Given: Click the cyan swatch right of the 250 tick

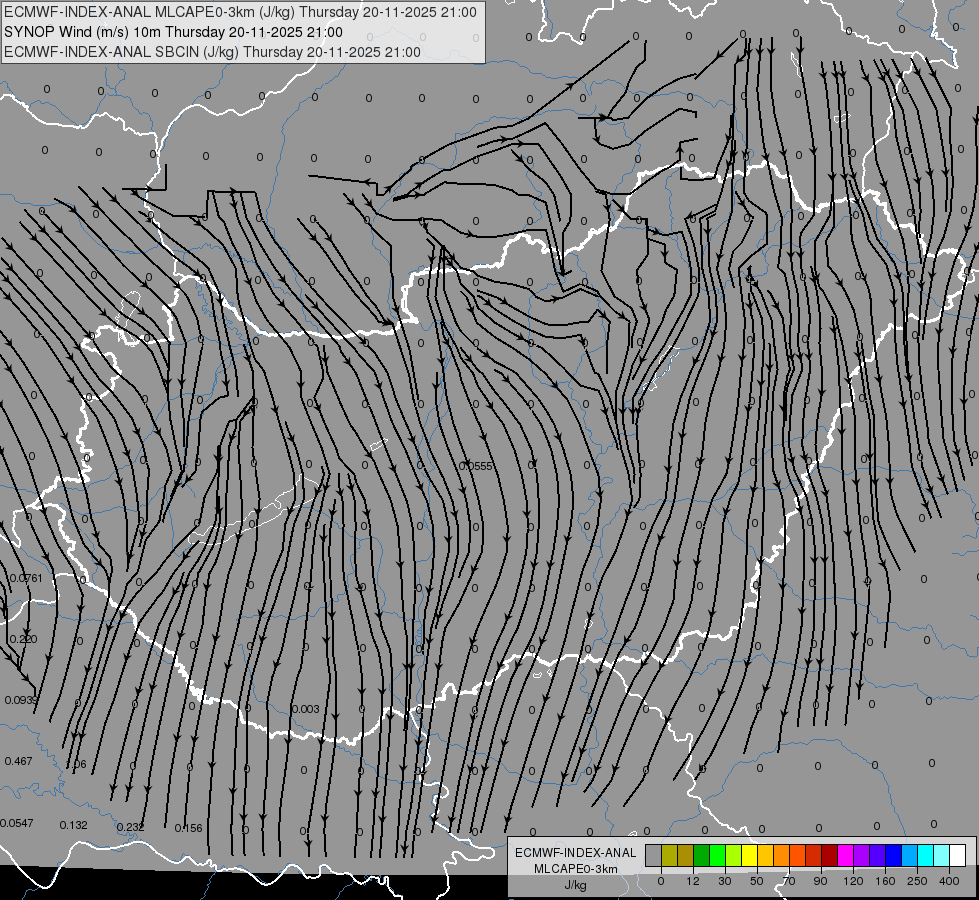Looking at the screenshot, I should [926, 855].
